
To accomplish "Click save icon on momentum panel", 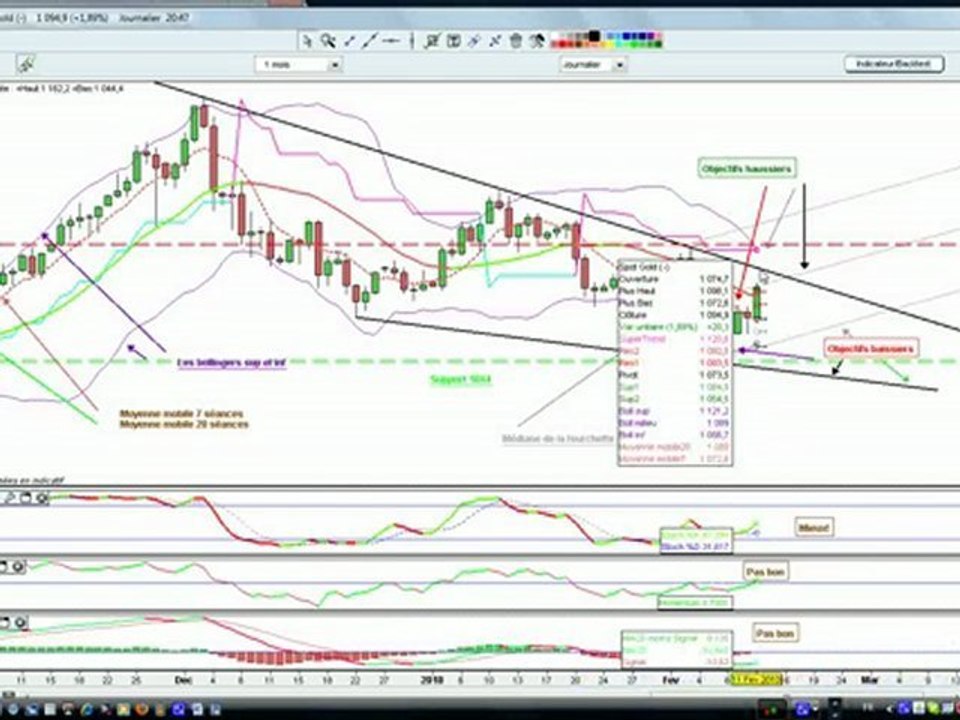I will 3,566.
